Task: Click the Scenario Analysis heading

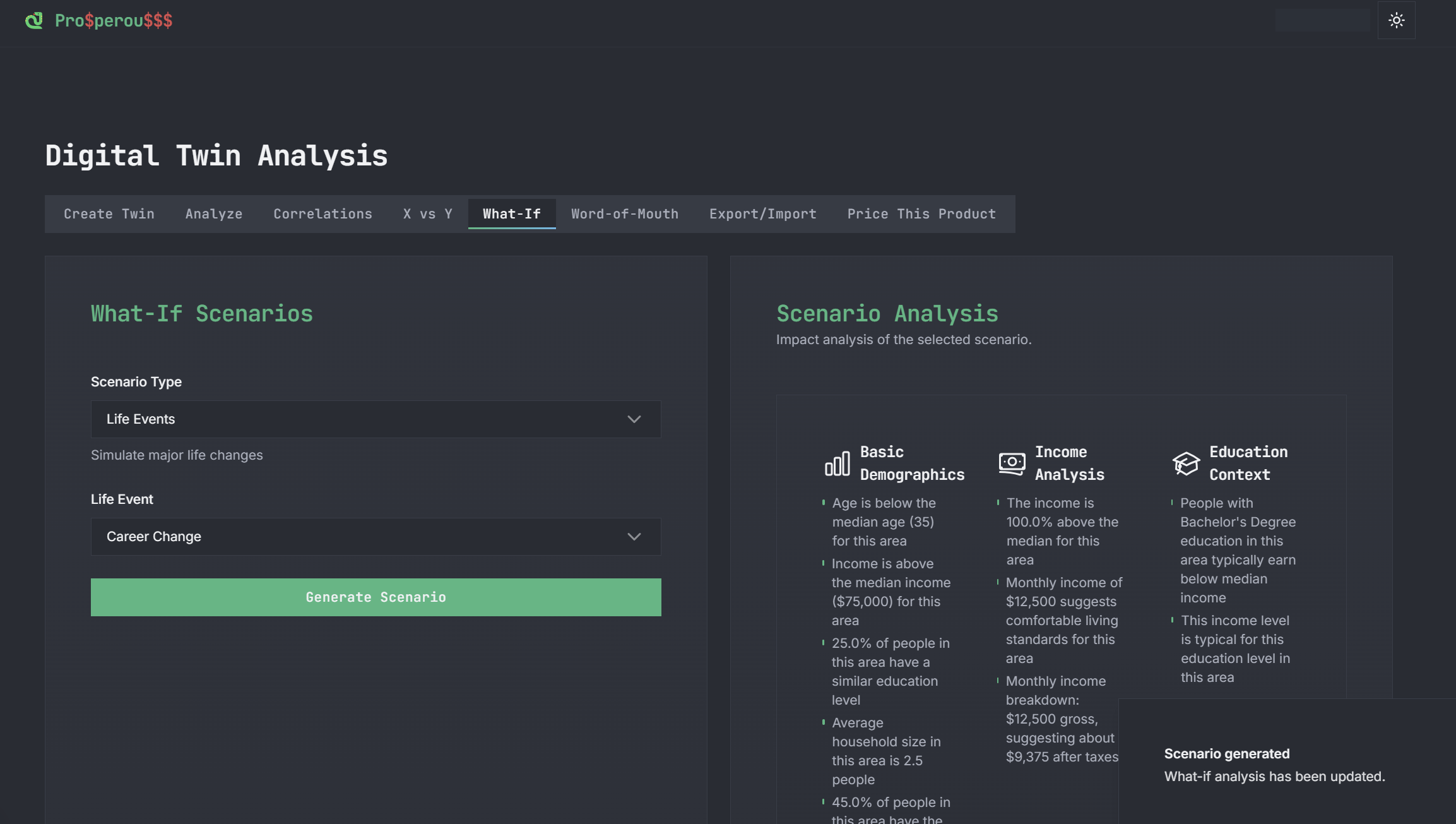Action: [x=887, y=314]
